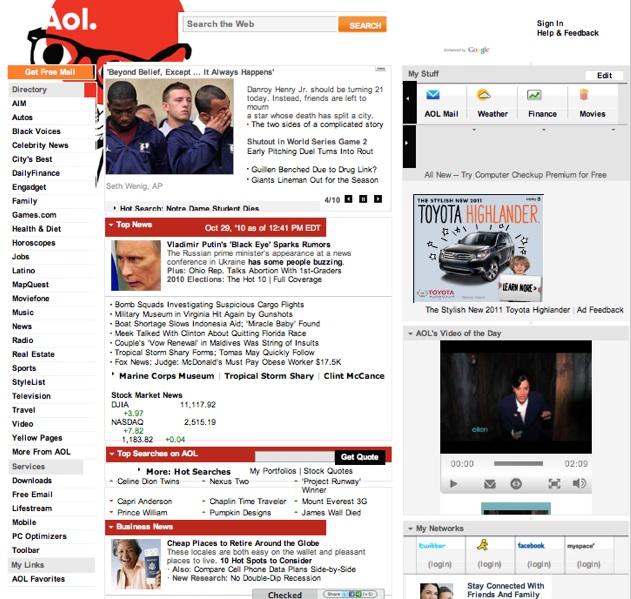The width and height of the screenshot is (631, 599).
Task: Click Edit in My Stuff panel
Action: [604, 75]
